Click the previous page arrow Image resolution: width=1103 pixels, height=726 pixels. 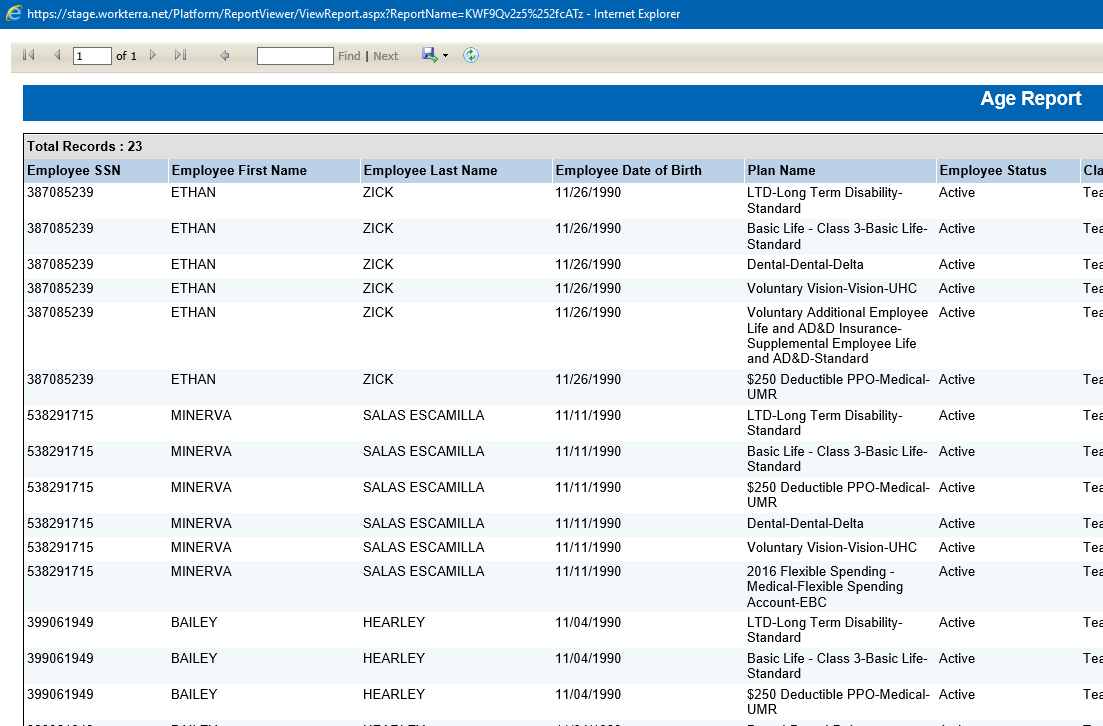tap(57, 56)
